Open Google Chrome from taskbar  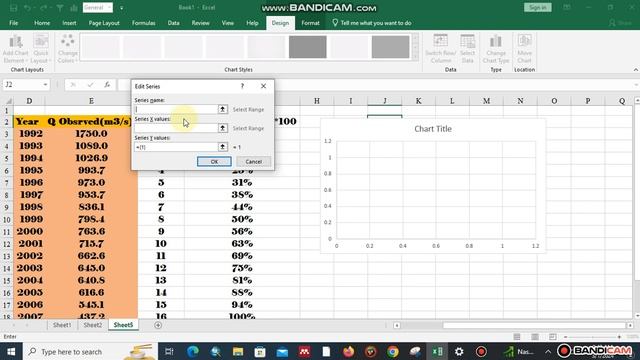393,351
